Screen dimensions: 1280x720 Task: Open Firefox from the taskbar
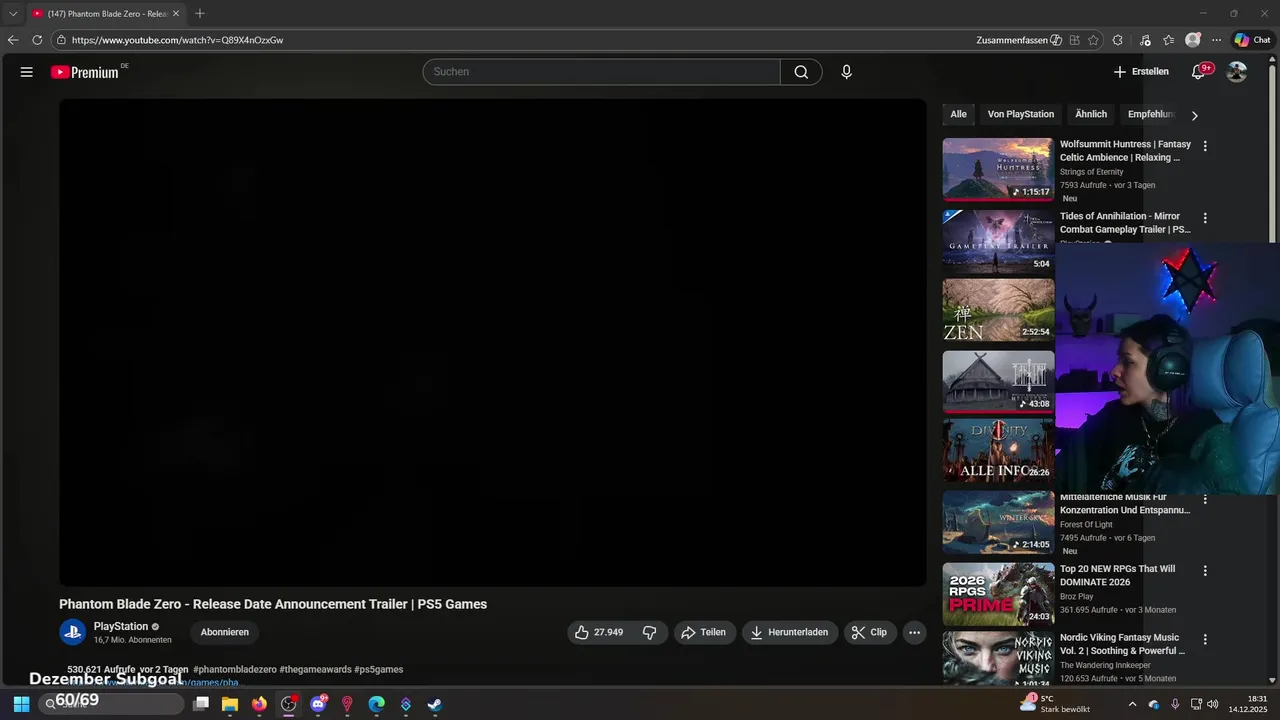click(x=259, y=704)
